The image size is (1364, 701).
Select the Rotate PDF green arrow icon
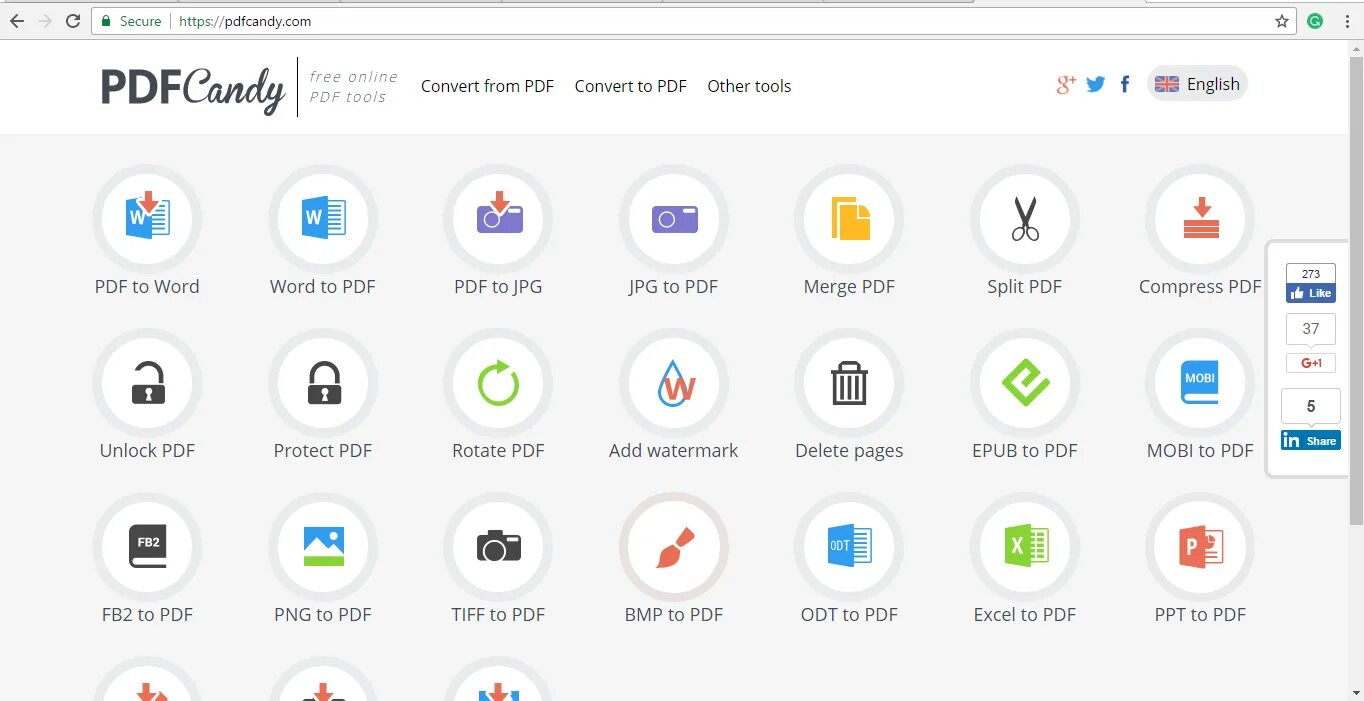498,383
